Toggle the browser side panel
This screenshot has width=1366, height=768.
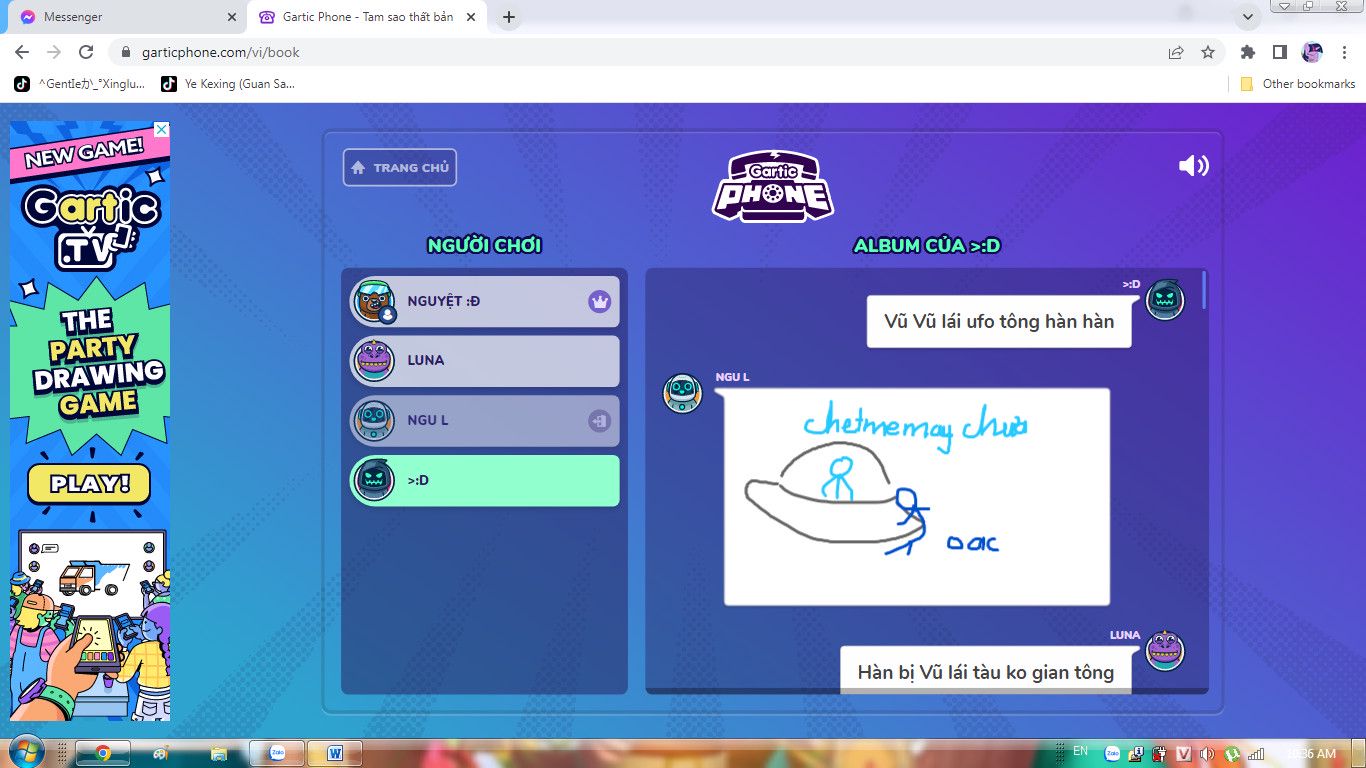[1279, 52]
